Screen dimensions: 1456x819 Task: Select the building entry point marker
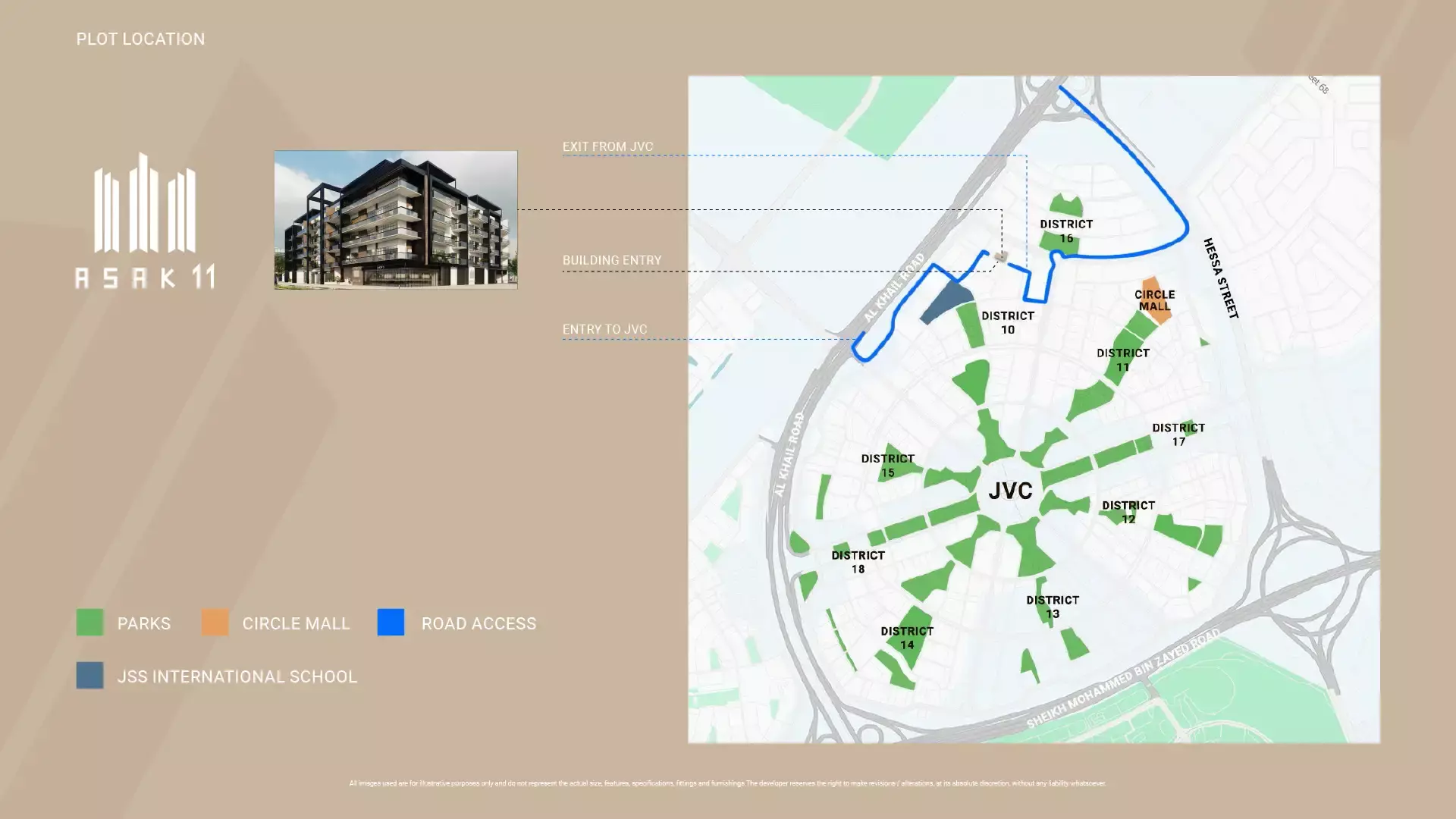tap(1001, 258)
